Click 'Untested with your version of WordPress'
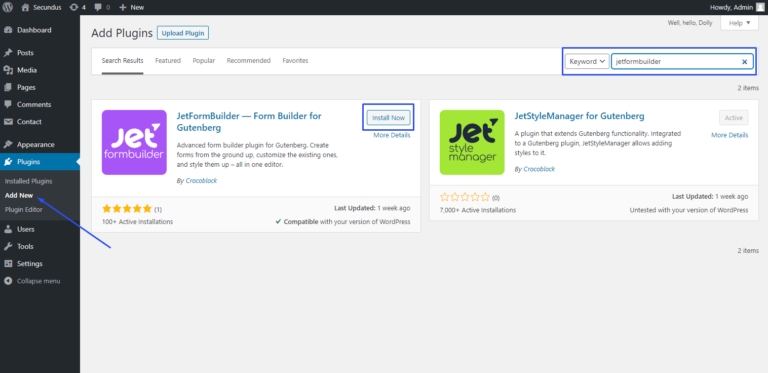The image size is (768, 373). 689,210
